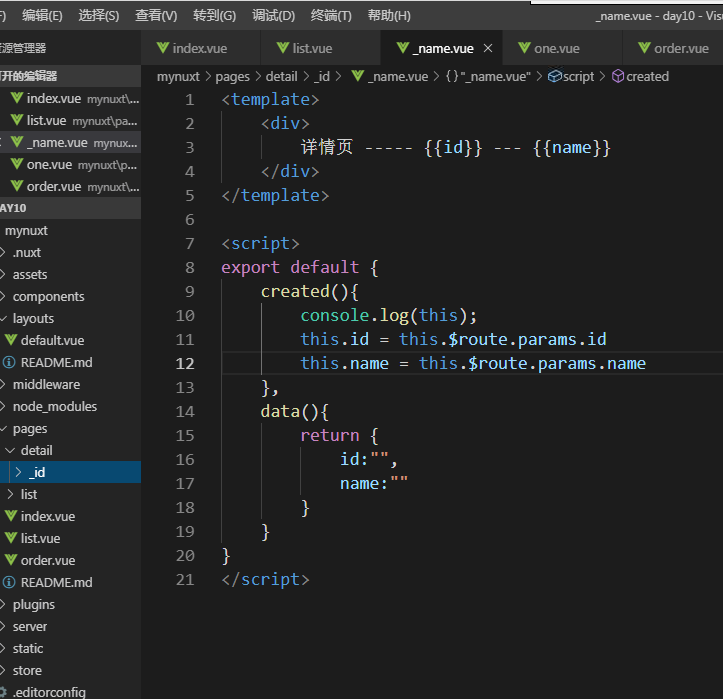The image size is (723, 699).
Task: Open the 查看(V) menu
Action: (x=156, y=16)
